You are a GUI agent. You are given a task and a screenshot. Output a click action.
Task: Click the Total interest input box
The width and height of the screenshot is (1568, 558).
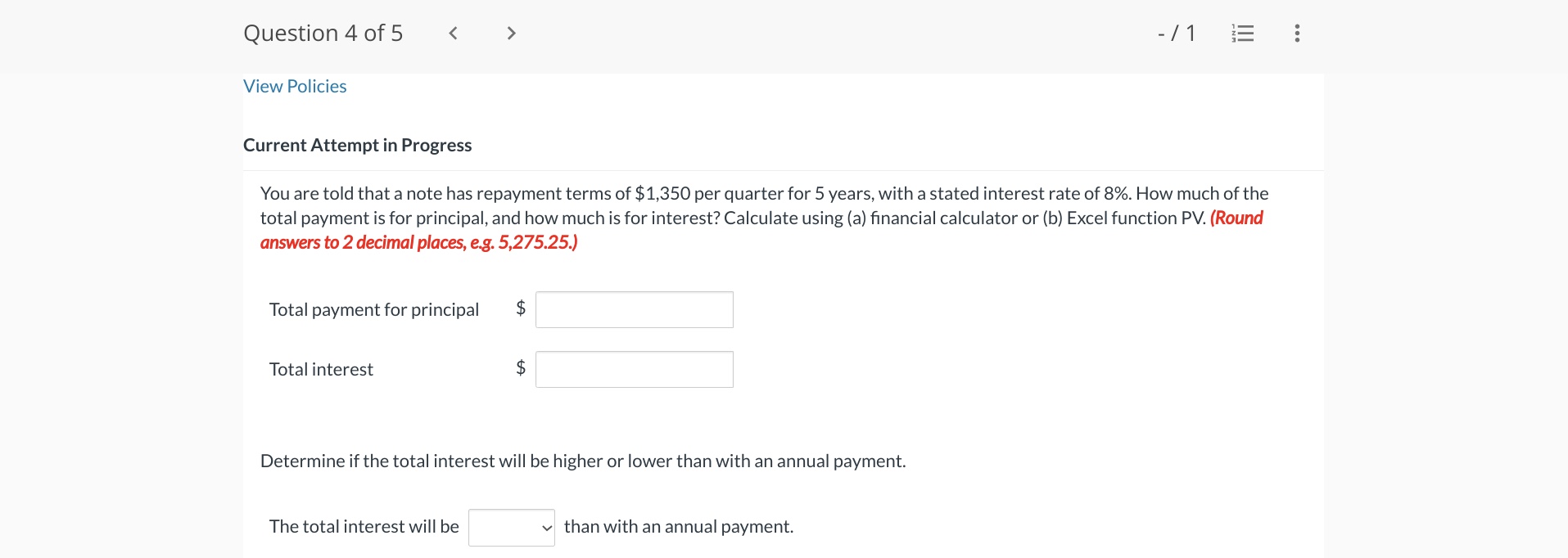[633, 369]
